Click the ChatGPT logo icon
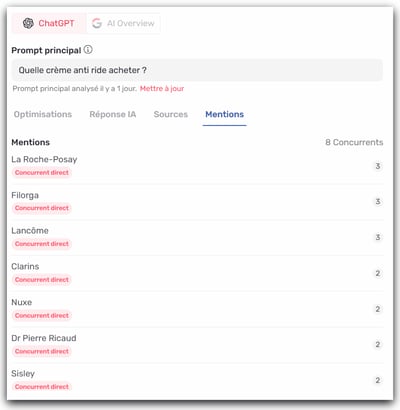Image resolution: width=400 pixels, height=410 pixels. (x=28, y=23)
